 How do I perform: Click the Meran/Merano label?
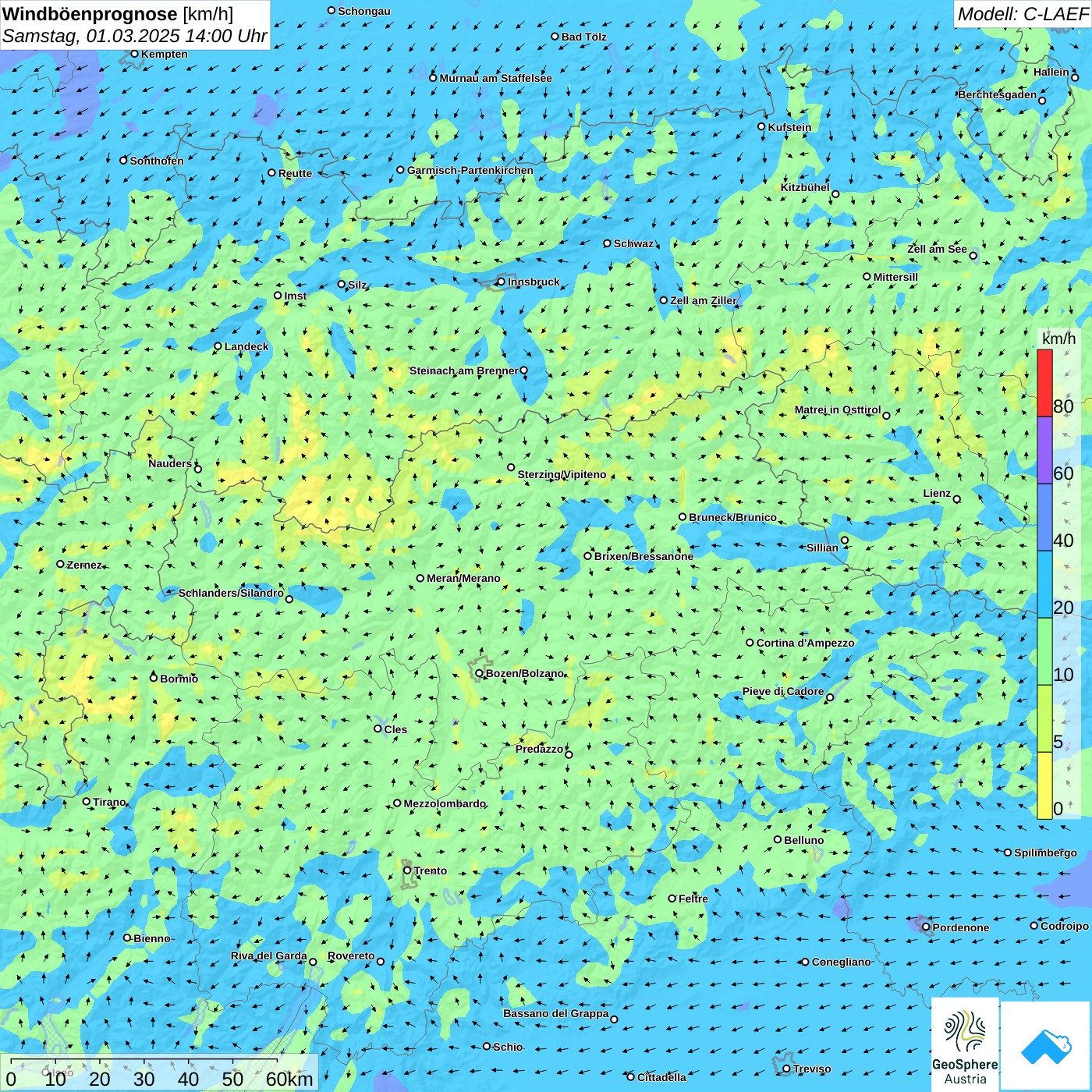pos(463,578)
